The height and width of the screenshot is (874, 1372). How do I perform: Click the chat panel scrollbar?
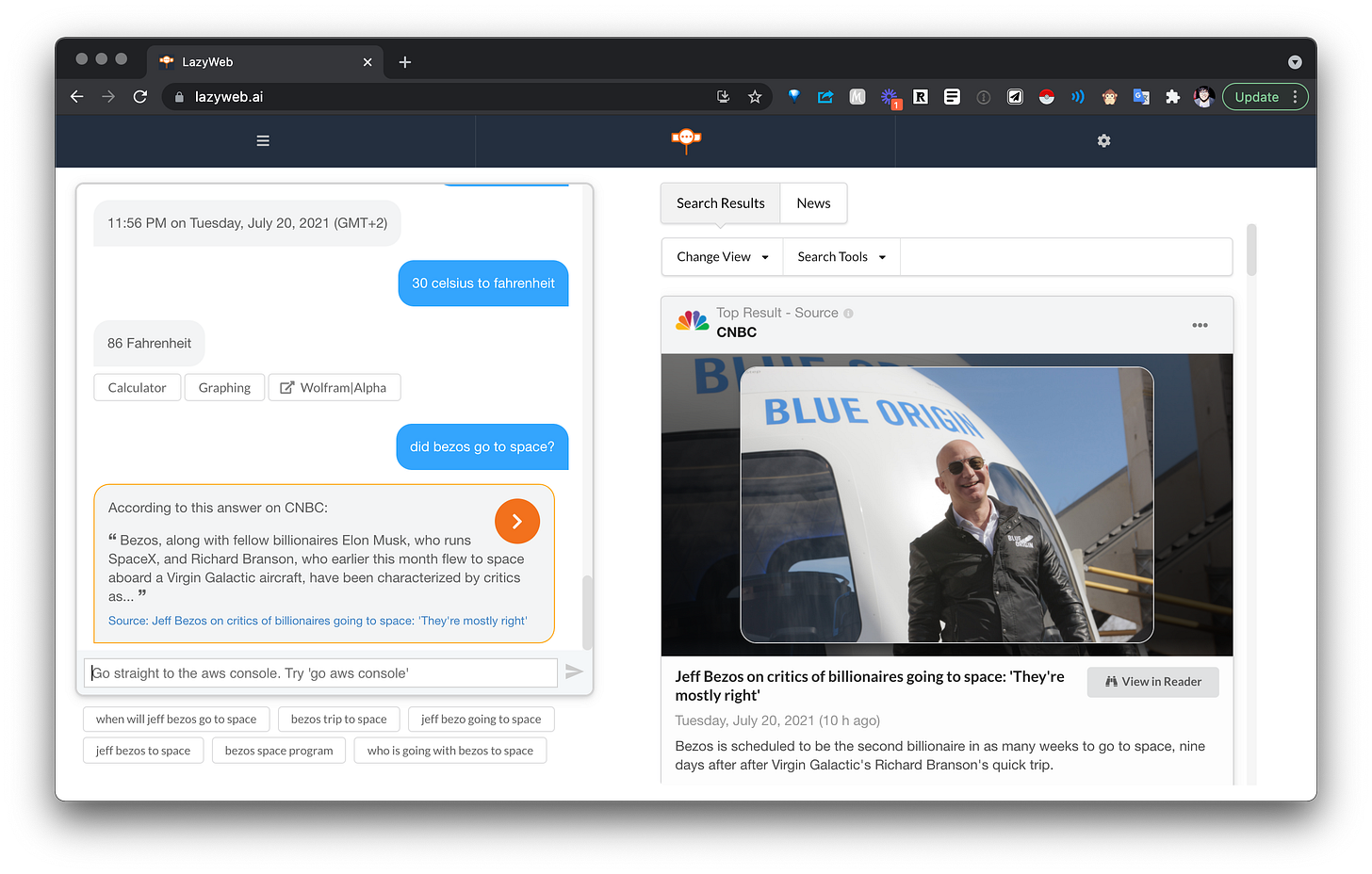pyautogui.click(x=587, y=612)
